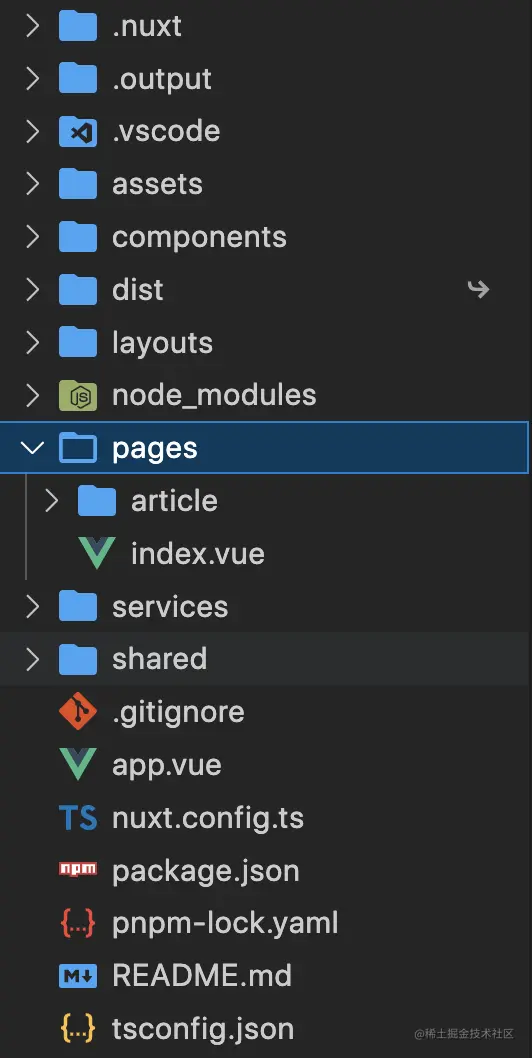532x1058 pixels.
Task: Select the shared folder row
Action: [x=266, y=659]
